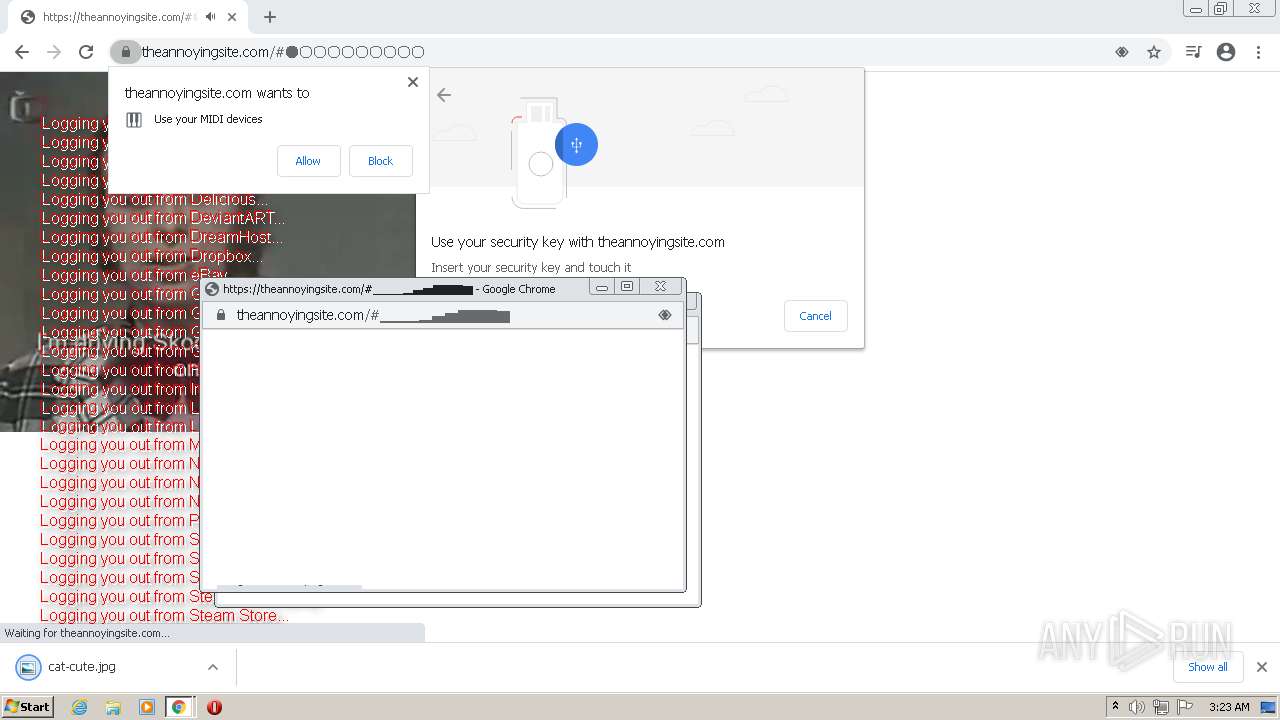Expand options for cat-cute.jpg download
The image size is (1280, 720).
(213, 667)
